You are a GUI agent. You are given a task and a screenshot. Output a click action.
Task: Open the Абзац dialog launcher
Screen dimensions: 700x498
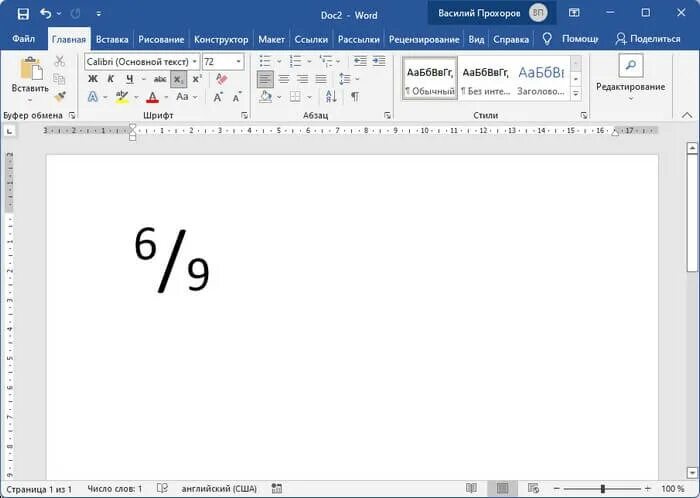(x=387, y=116)
